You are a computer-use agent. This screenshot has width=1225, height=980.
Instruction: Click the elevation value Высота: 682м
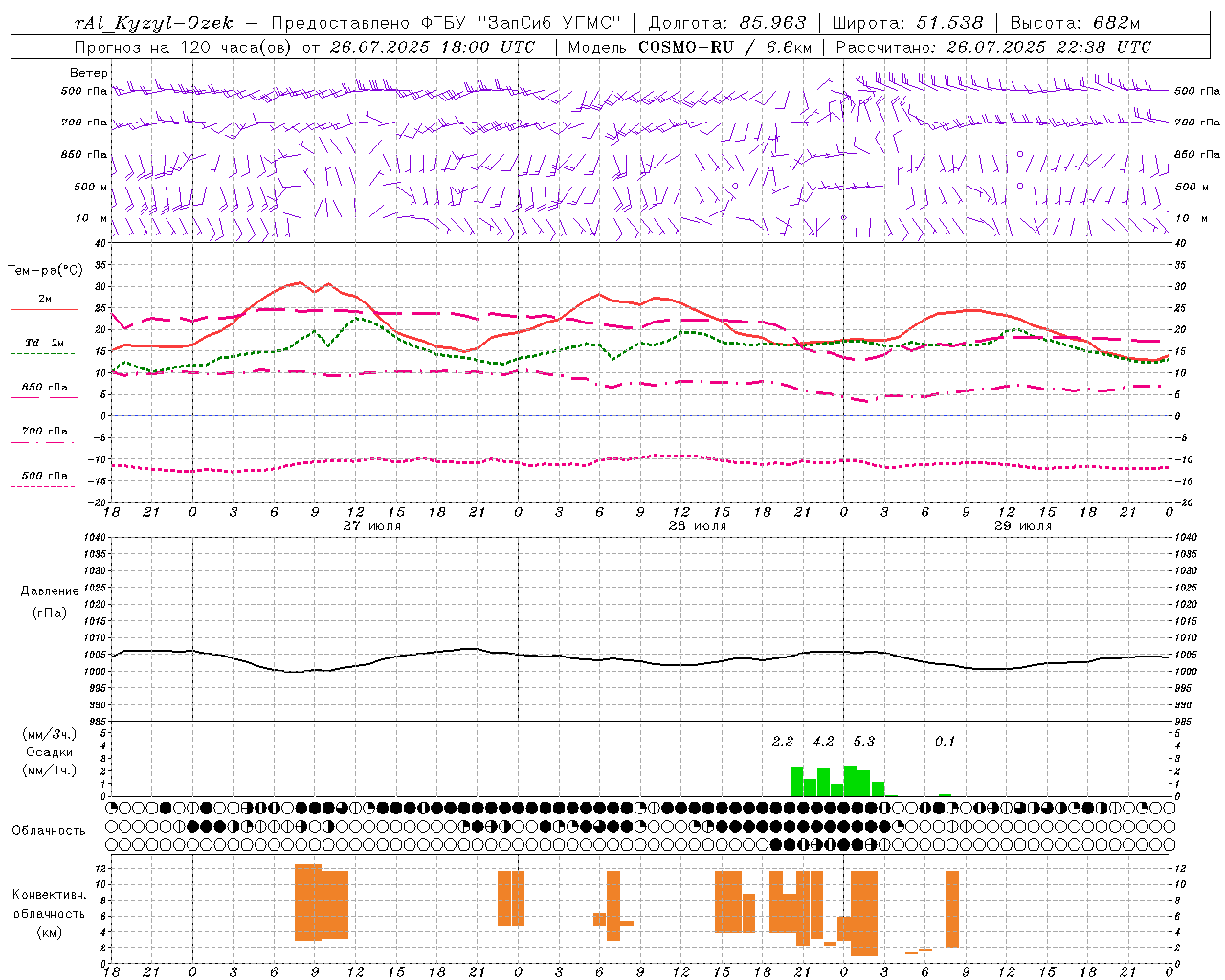tap(1075, 23)
